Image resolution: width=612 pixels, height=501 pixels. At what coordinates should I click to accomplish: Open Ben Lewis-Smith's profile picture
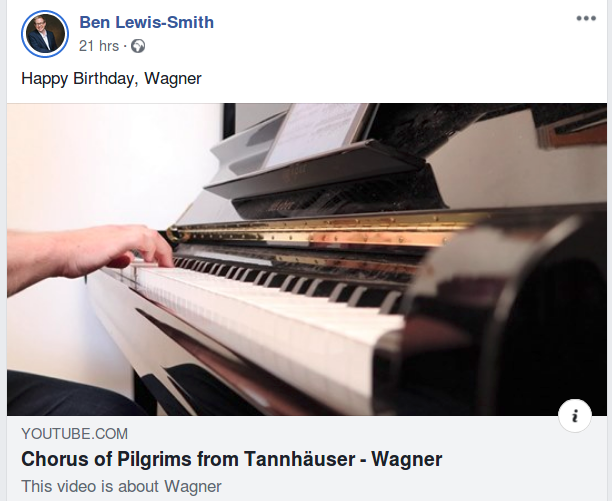(45, 34)
